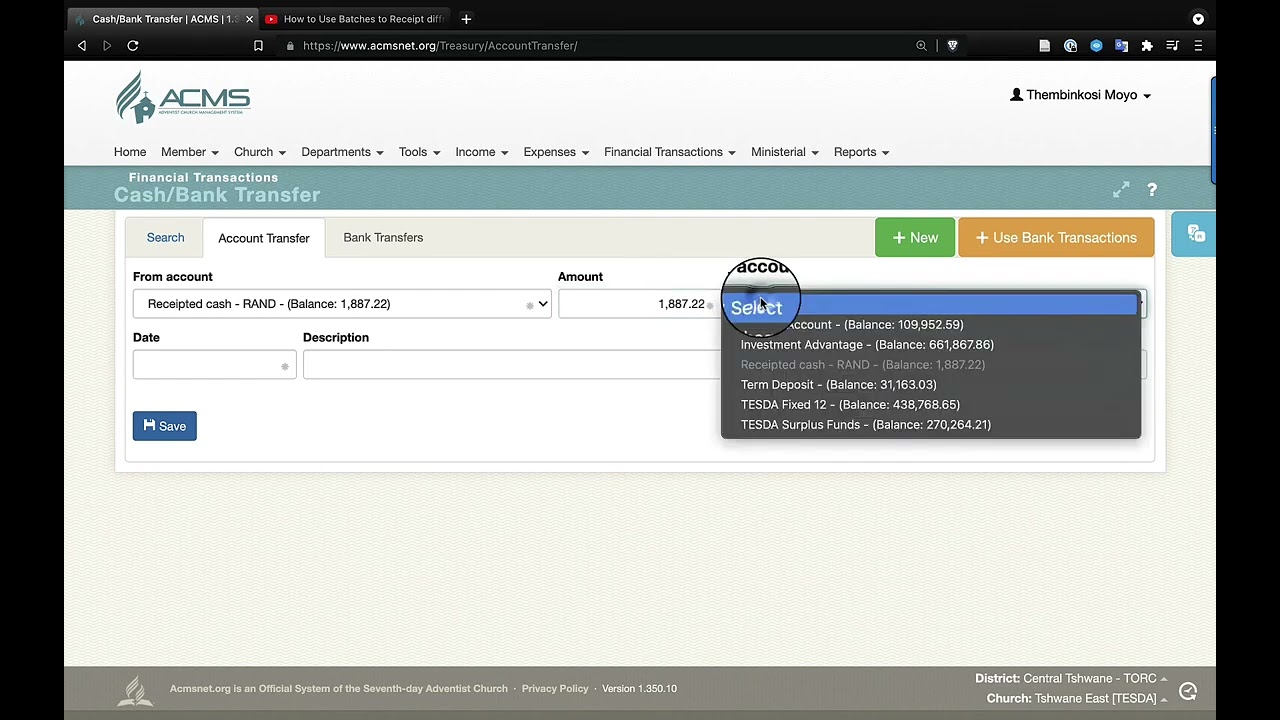Open the Member dropdown menu
1280x720 pixels.
pos(190,152)
